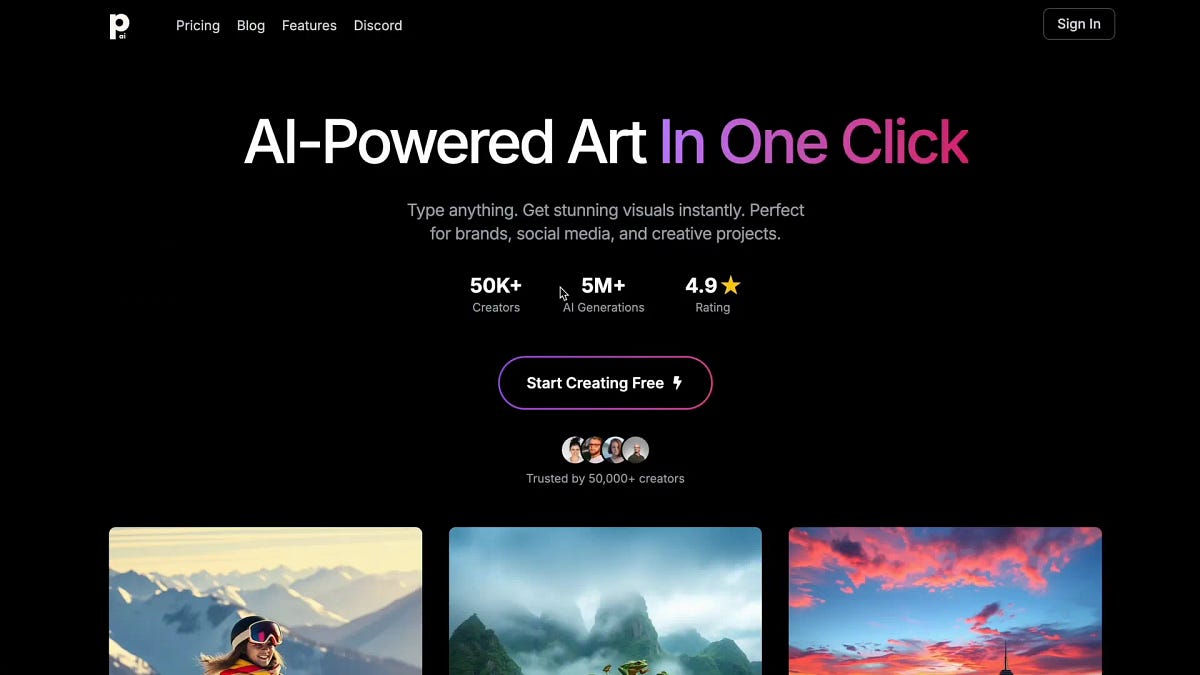Open the Pricing page
The height and width of the screenshot is (675, 1200).
198,25
